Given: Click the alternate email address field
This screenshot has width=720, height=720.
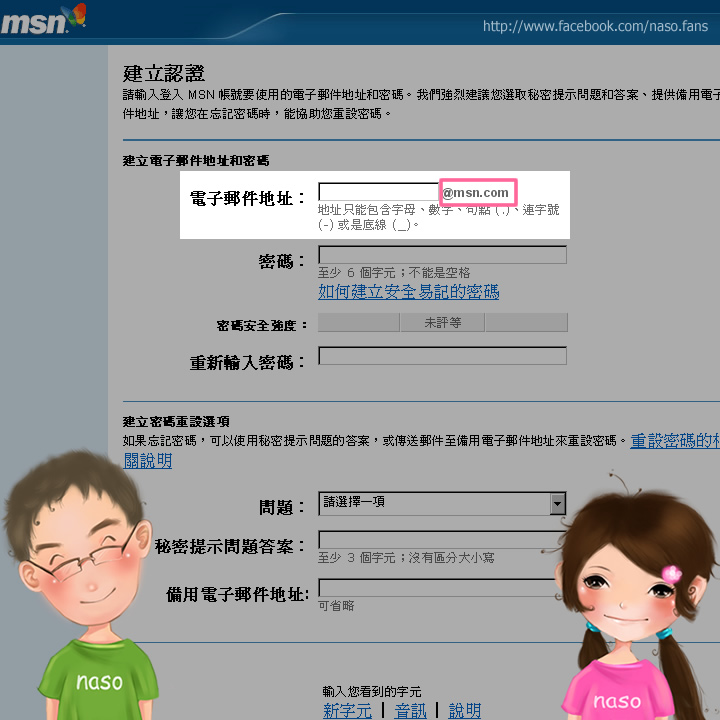Looking at the screenshot, I should pyautogui.click(x=439, y=588).
